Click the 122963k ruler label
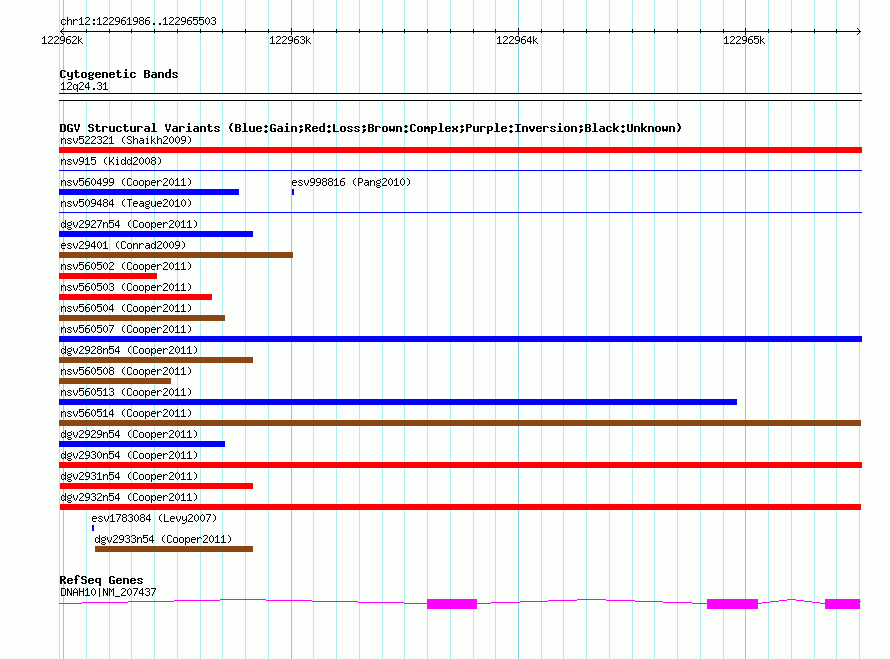The height and width of the screenshot is (659, 890). [290, 40]
